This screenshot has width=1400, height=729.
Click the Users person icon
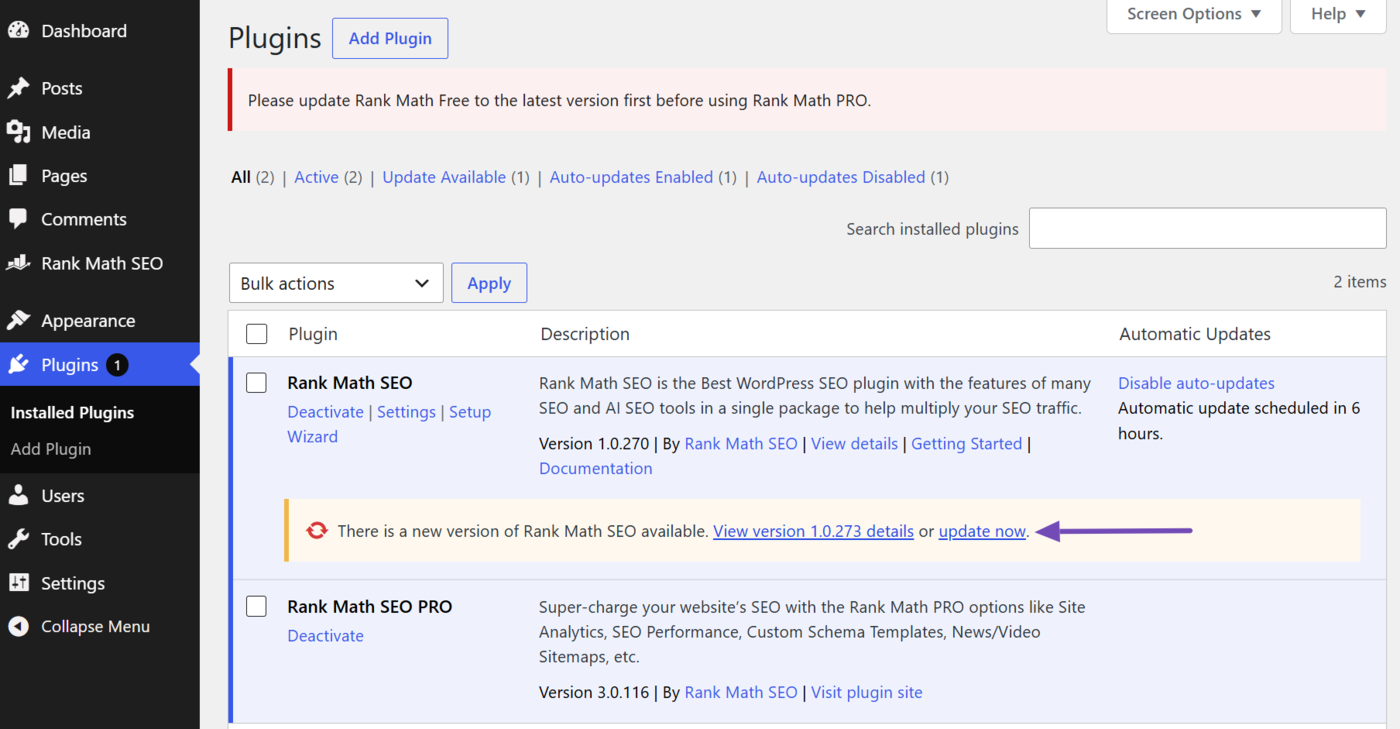tap(18, 495)
